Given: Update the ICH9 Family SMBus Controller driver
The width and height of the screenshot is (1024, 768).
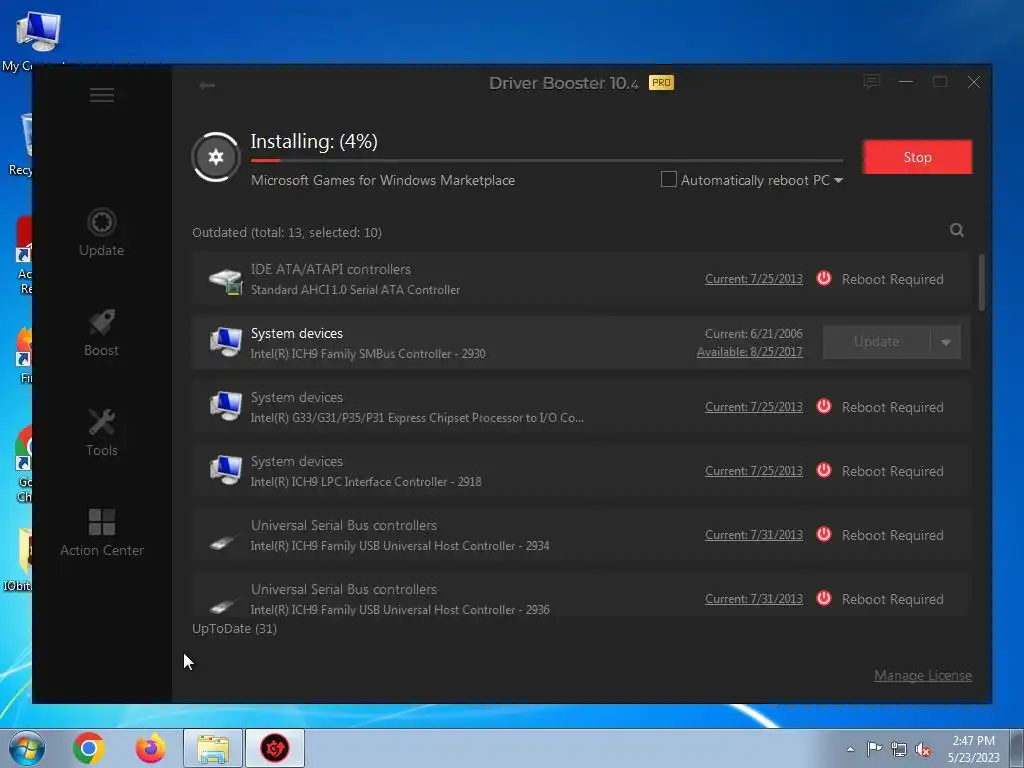Looking at the screenshot, I should click(x=876, y=342).
